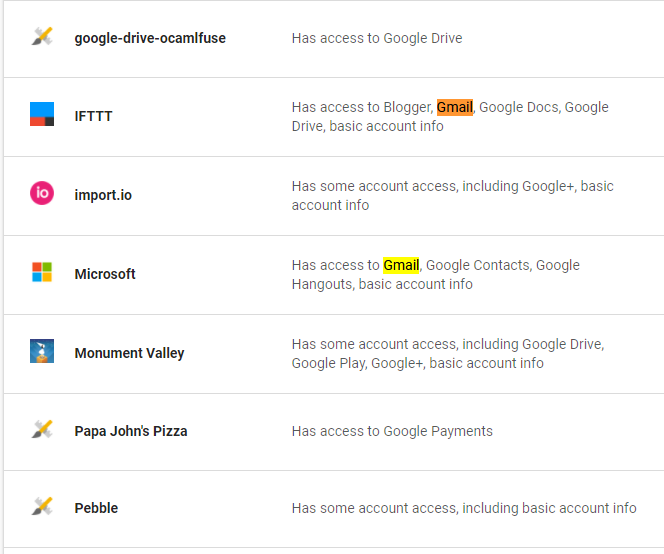The height and width of the screenshot is (554, 664).
Task: Click the yellow highlighted Gmail text
Action: click(401, 265)
